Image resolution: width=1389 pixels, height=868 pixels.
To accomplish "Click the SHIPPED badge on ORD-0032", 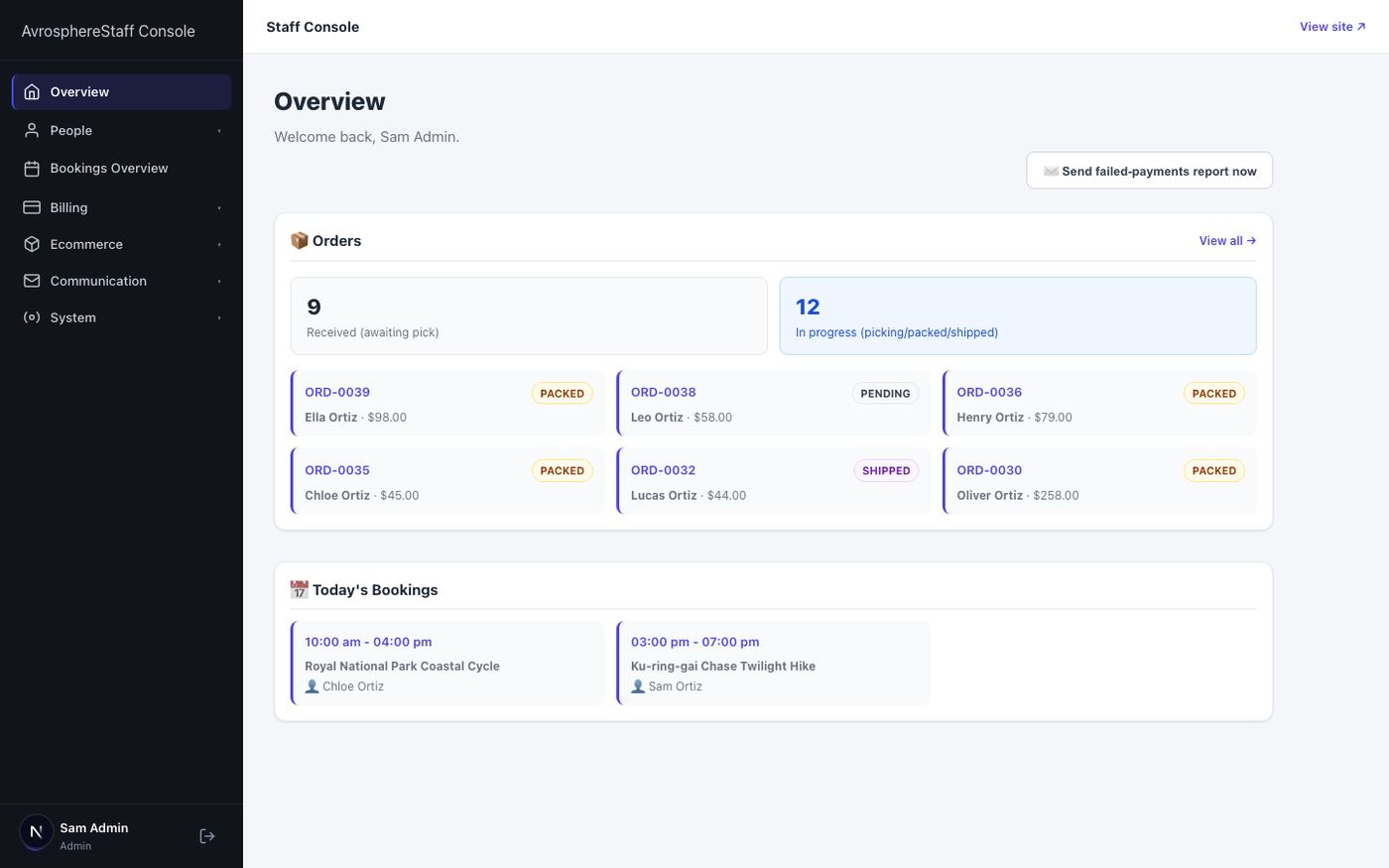I will pos(886,471).
